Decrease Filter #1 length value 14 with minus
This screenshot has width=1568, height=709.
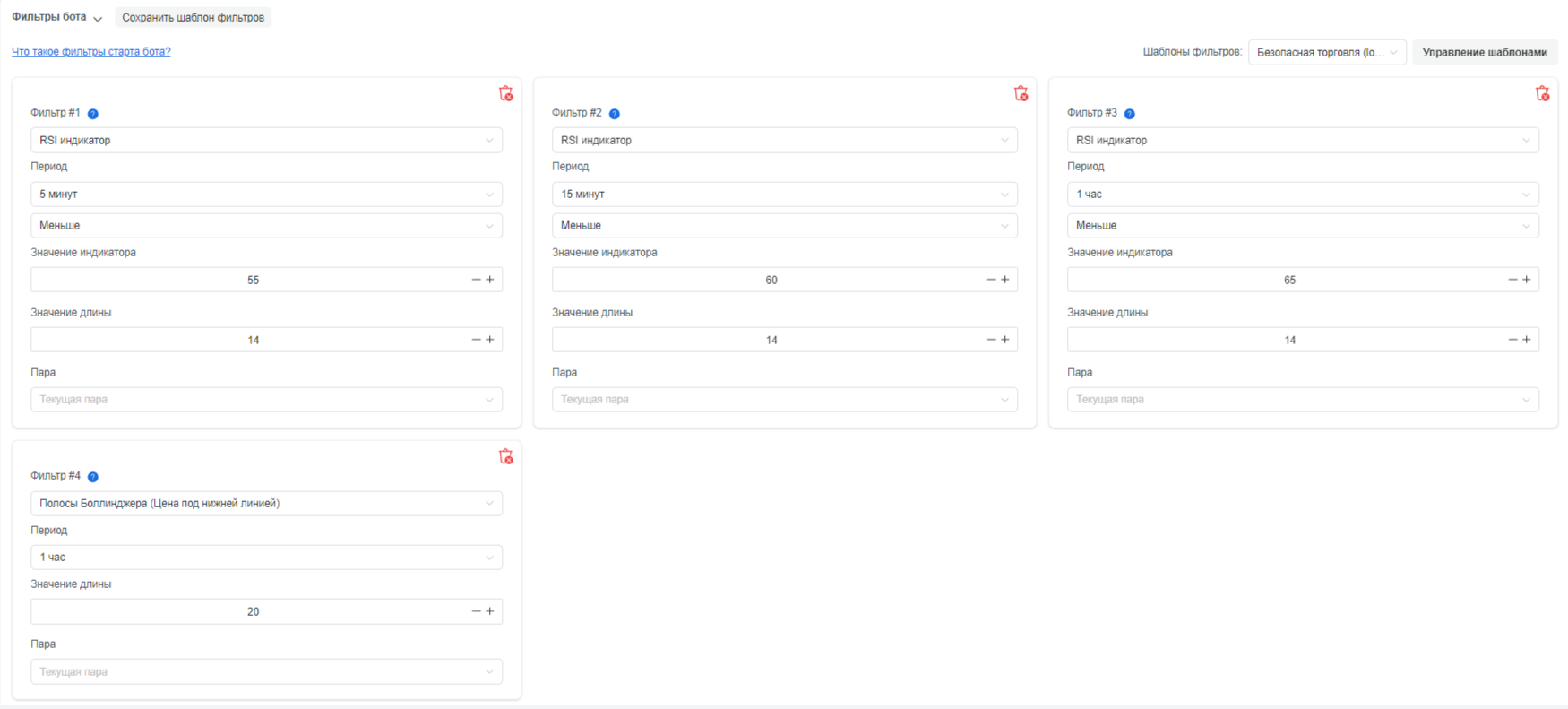click(476, 340)
